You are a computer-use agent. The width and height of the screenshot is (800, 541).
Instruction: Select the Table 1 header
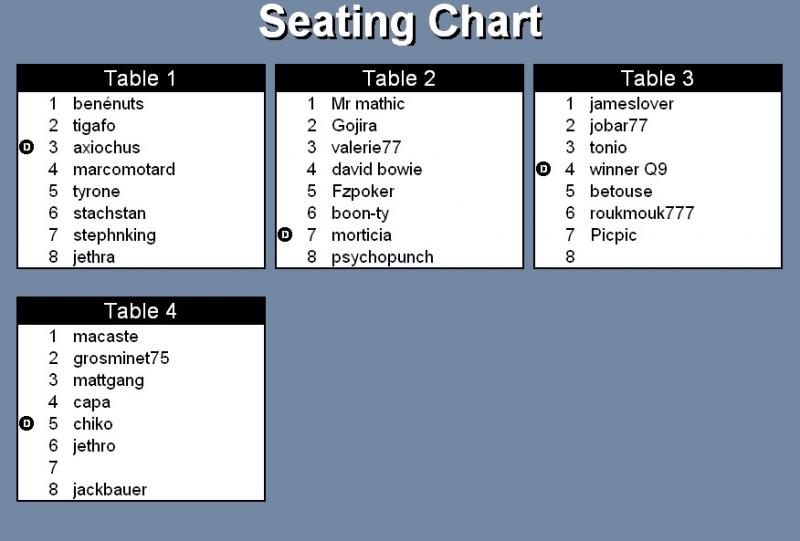[141, 78]
